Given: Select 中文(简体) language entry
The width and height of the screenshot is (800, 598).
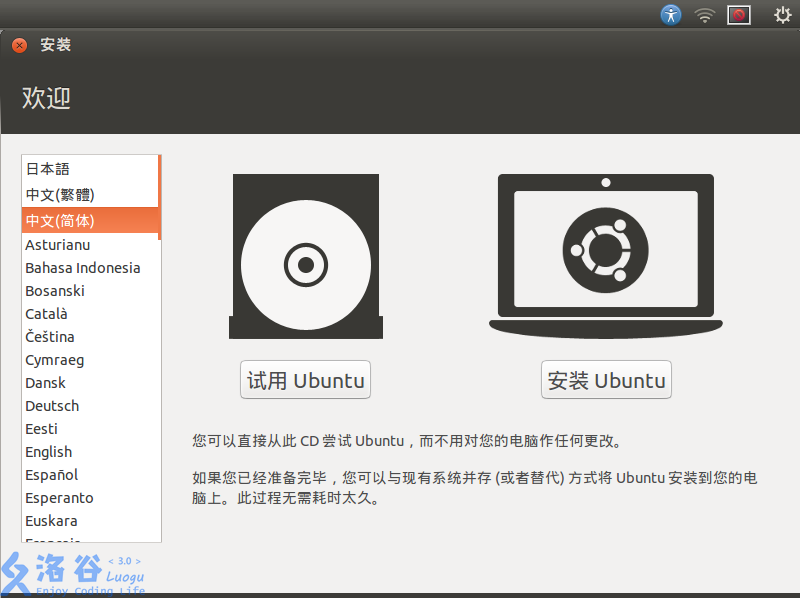Looking at the screenshot, I should (x=90, y=220).
